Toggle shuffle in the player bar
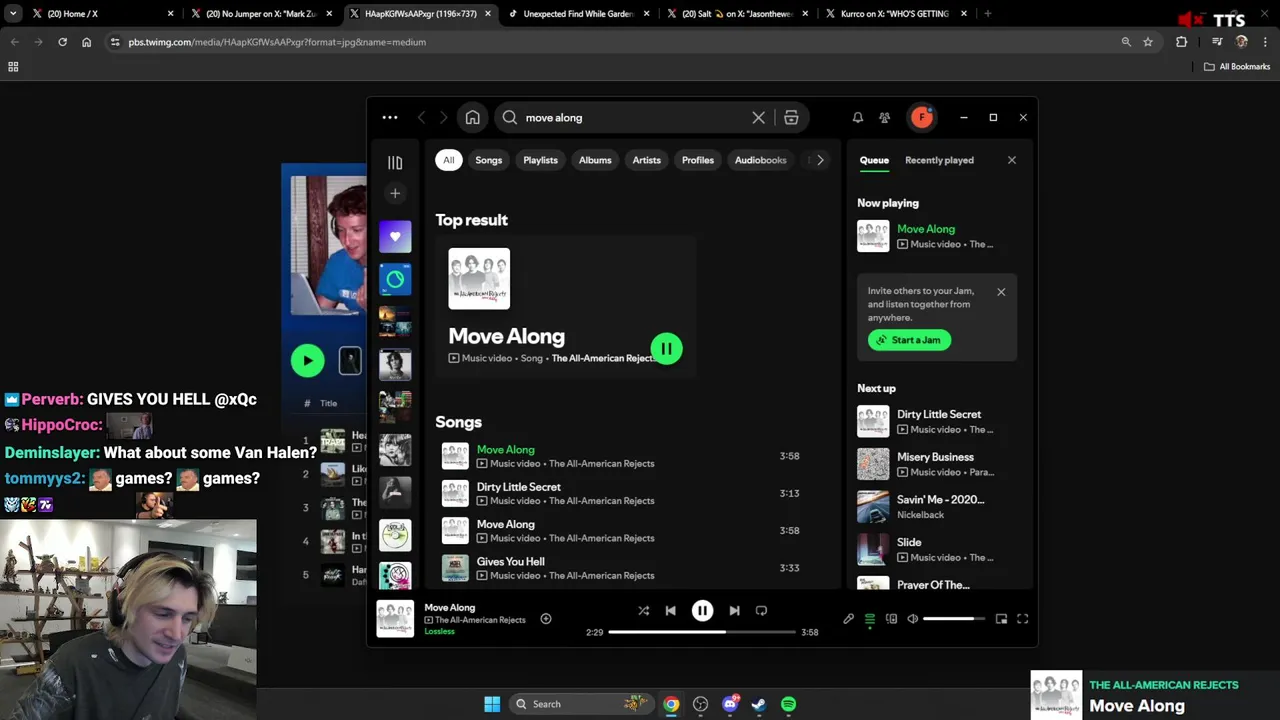1280x720 pixels. [x=644, y=611]
